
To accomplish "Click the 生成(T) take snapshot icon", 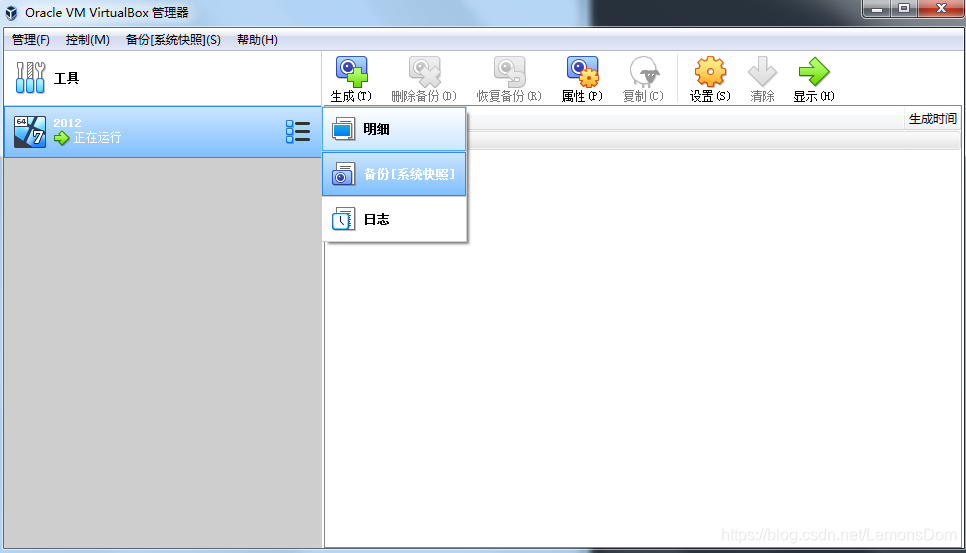I will (351, 72).
